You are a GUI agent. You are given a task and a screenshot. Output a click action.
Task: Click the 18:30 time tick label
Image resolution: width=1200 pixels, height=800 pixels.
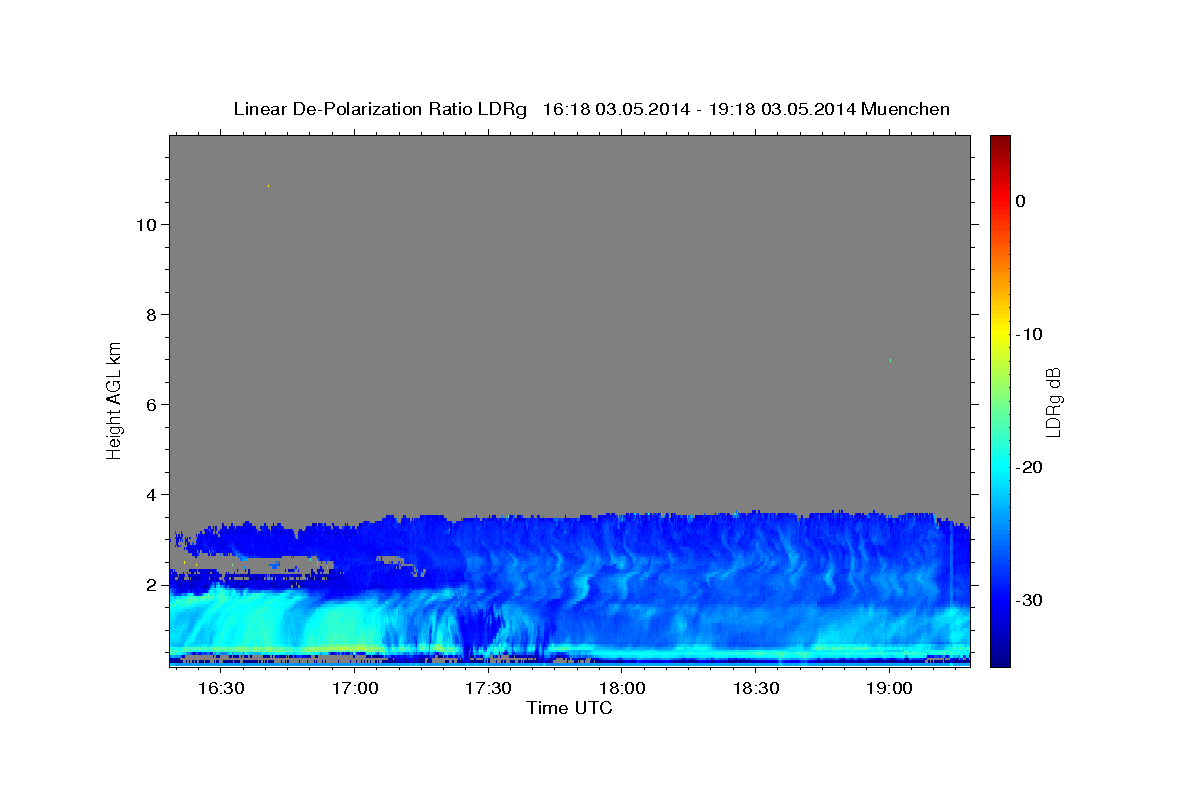(x=755, y=689)
